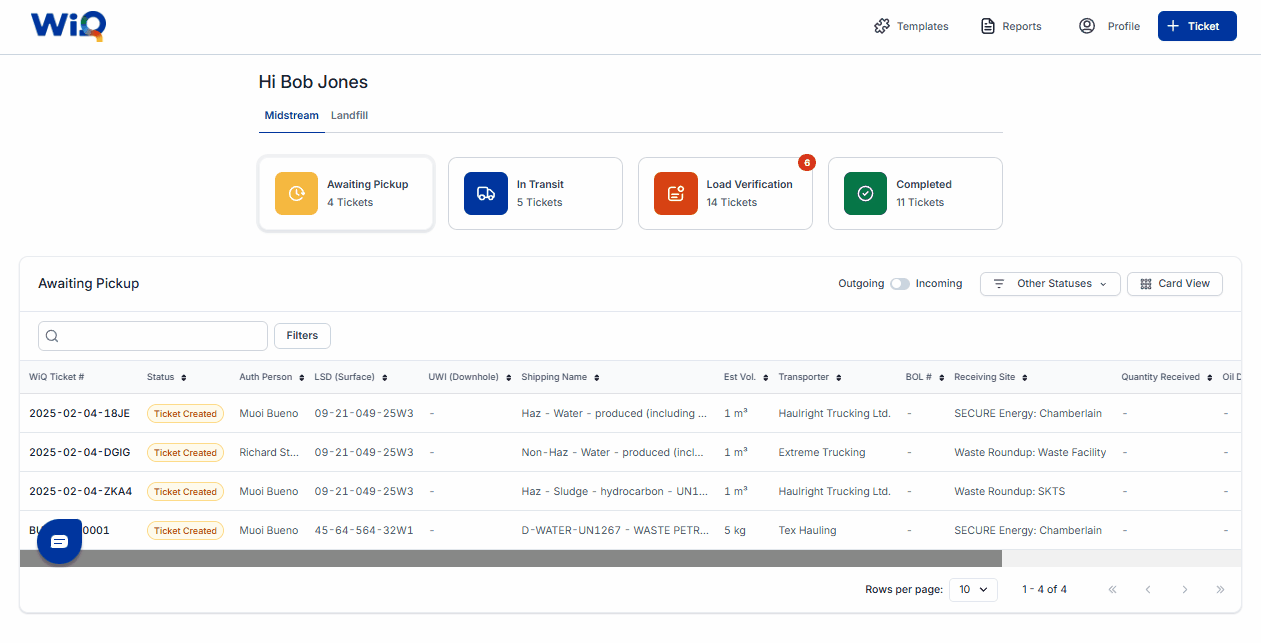Screen dimensions: 1261x643
Task: Select the In Transit 5 Tickets card
Action: tap(535, 193)
